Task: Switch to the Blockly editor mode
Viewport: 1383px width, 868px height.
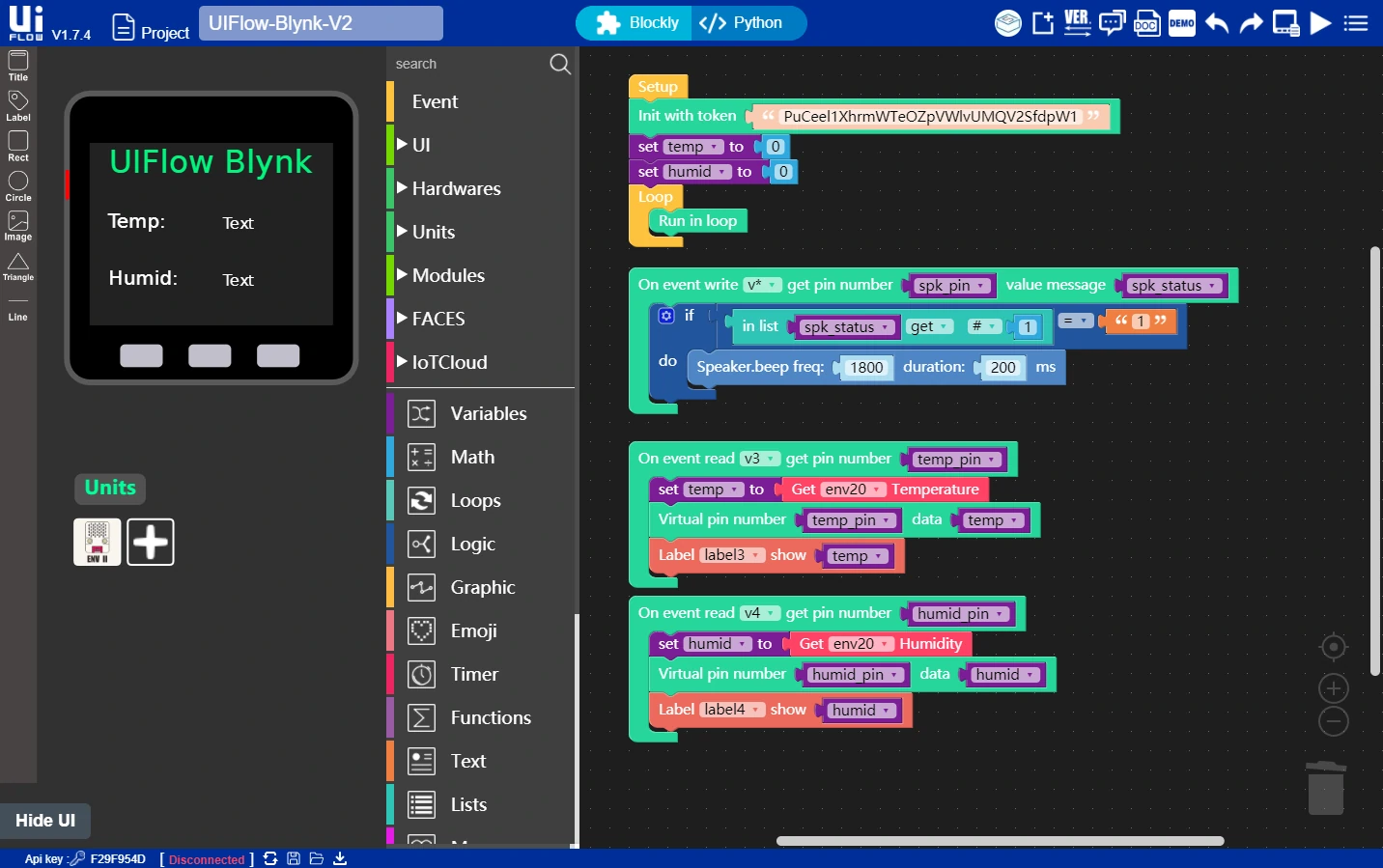Action: coord(635,22)
